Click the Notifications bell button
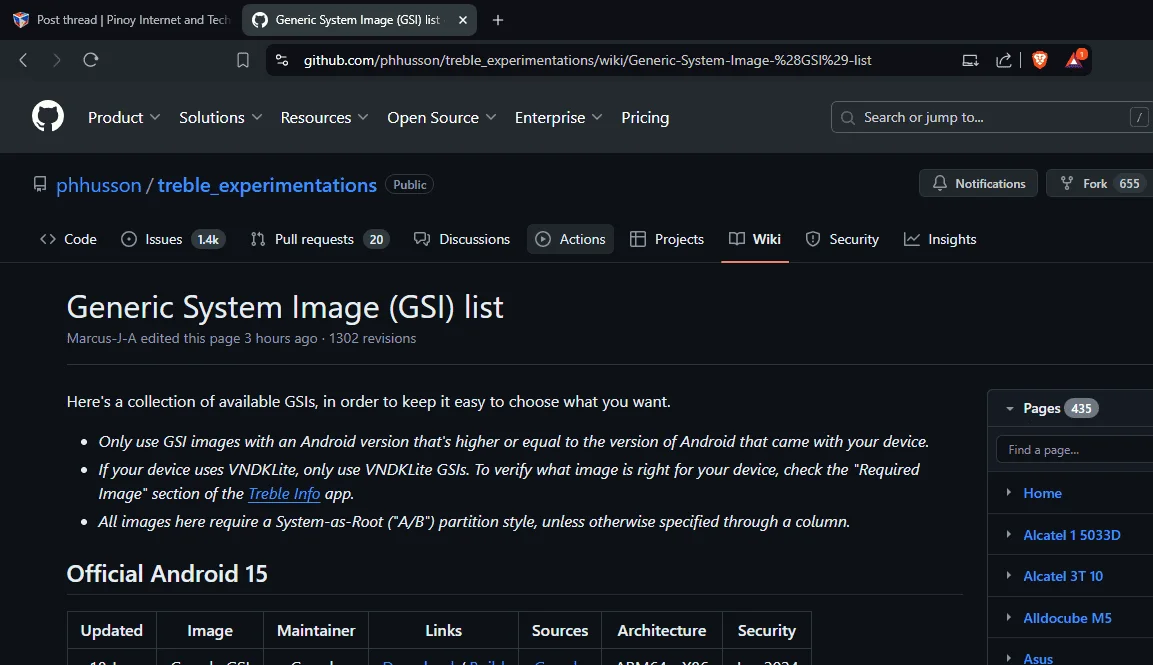Image resolution: width=1153 pixels, height=665 pixels. (978, 183)
